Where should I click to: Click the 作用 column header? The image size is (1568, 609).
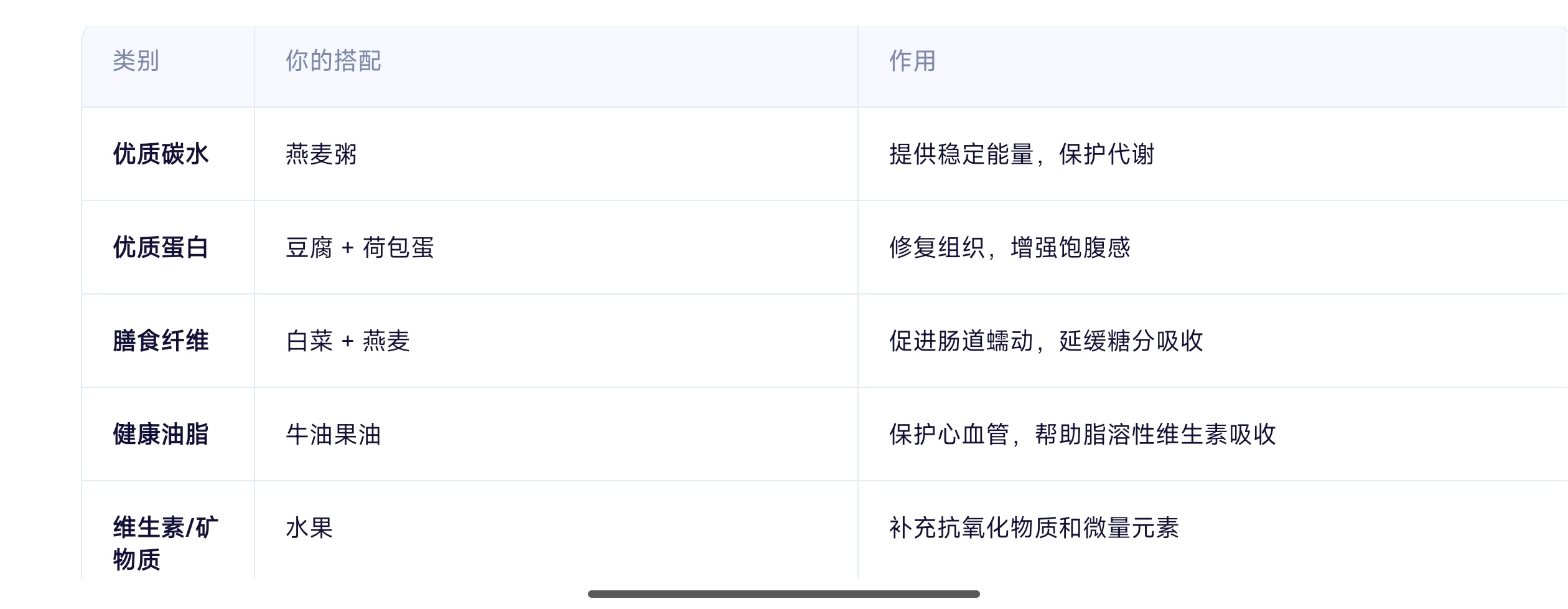pyautogui.click(x=912, y=61)
